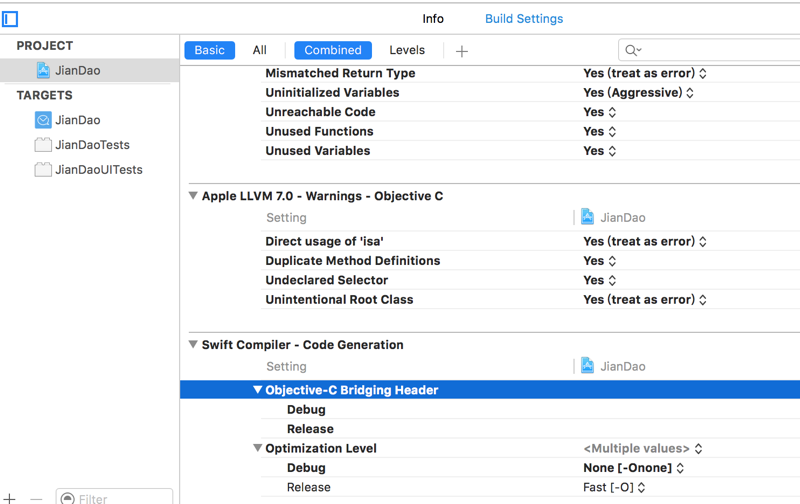Toggle the project navigator sidebar icon
800x504 pixels.
[10, 19]
